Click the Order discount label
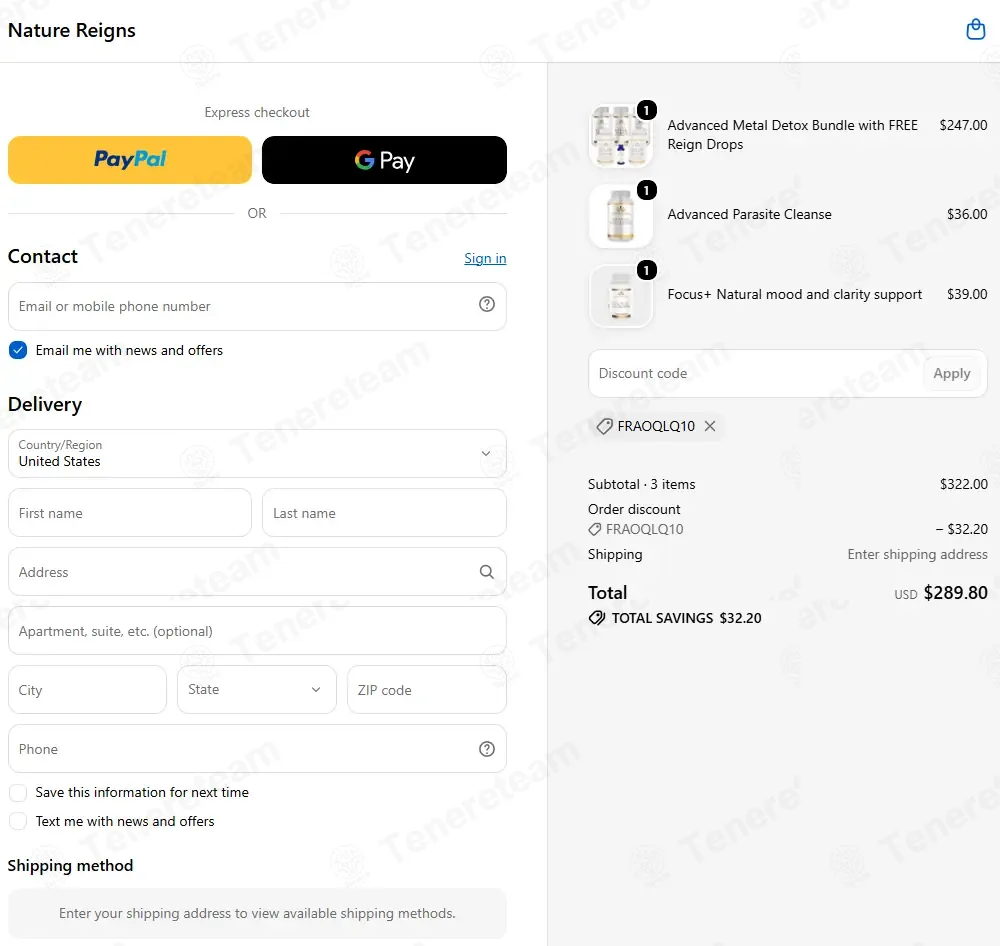This screenshot has width=1000, height=946. tap(634, 509)
